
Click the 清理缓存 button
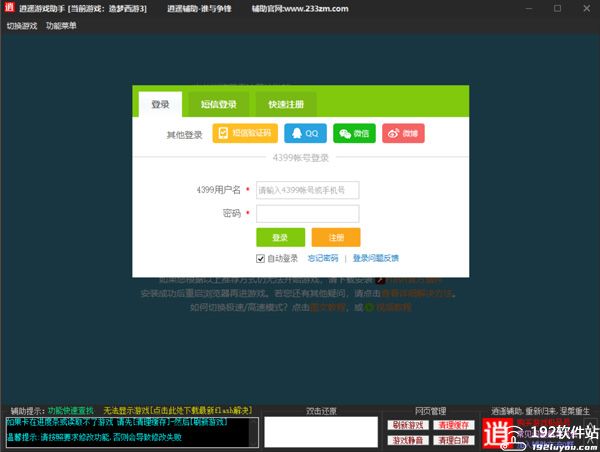pyautogui.click(x=454, y=425)
